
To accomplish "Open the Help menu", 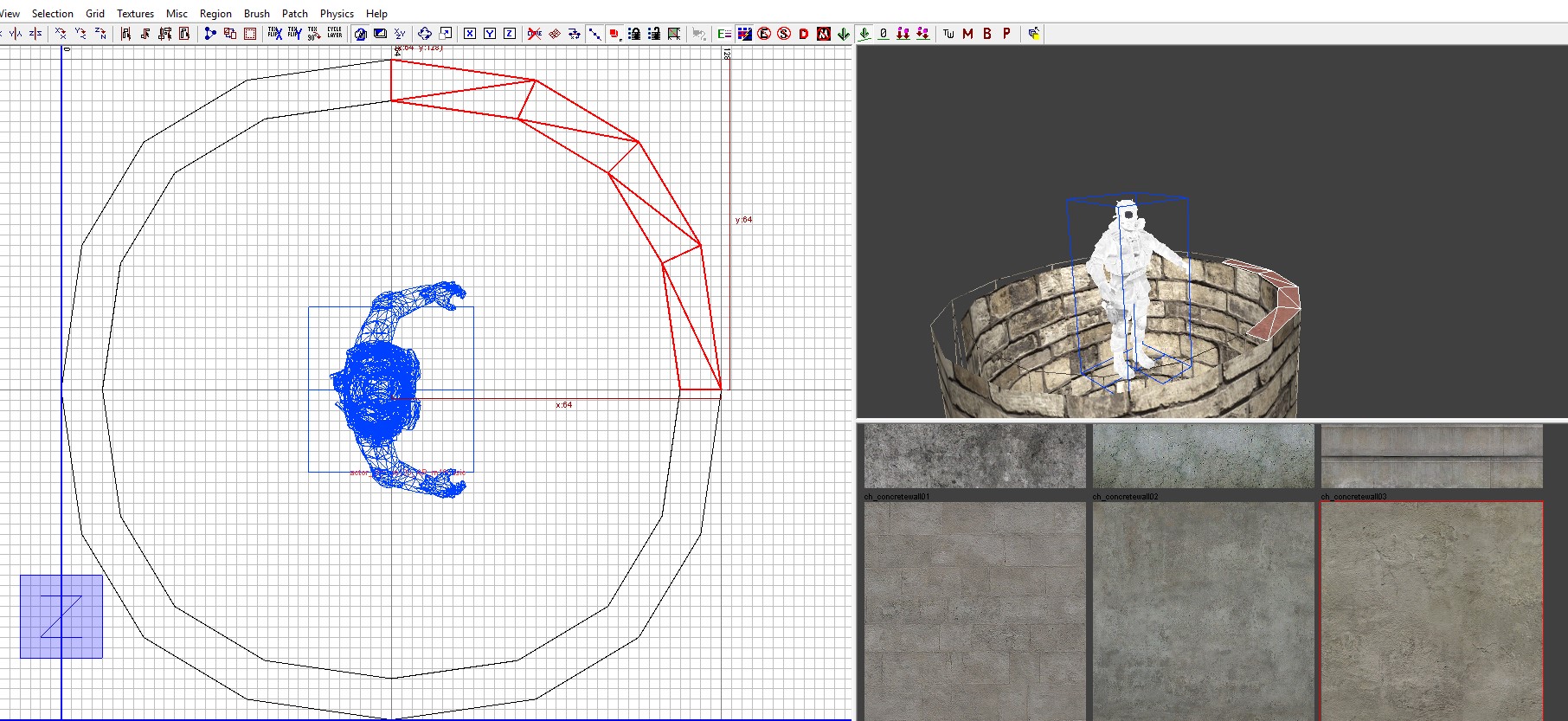I will [x=376, y=14].
